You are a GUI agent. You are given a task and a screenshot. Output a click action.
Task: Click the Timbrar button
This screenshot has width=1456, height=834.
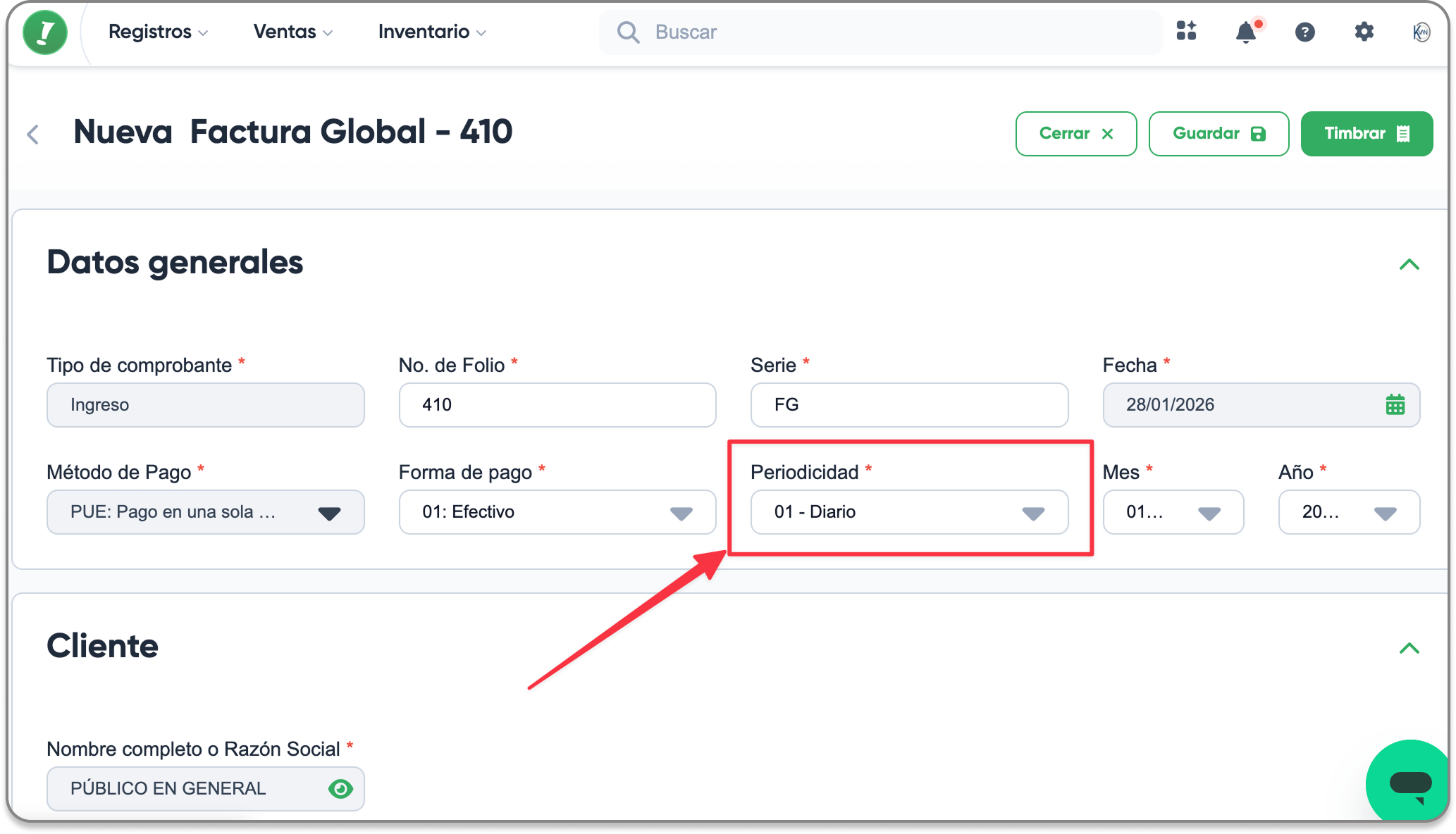click(x=1366, y=134)
